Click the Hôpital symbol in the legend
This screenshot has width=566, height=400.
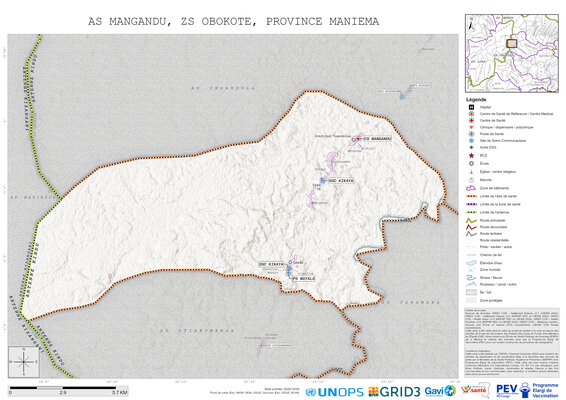pyautogui.click(x=471, y=107)
